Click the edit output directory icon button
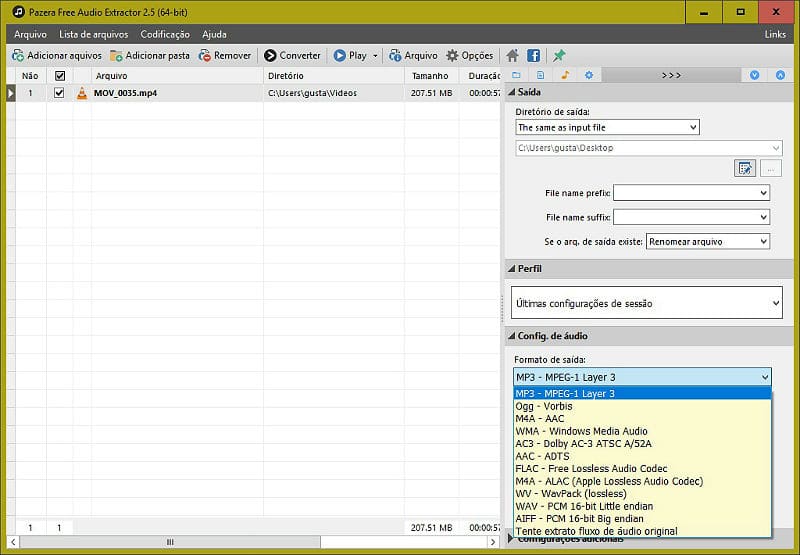The height and width of the screenshot is (555, 800). (745, 168)
